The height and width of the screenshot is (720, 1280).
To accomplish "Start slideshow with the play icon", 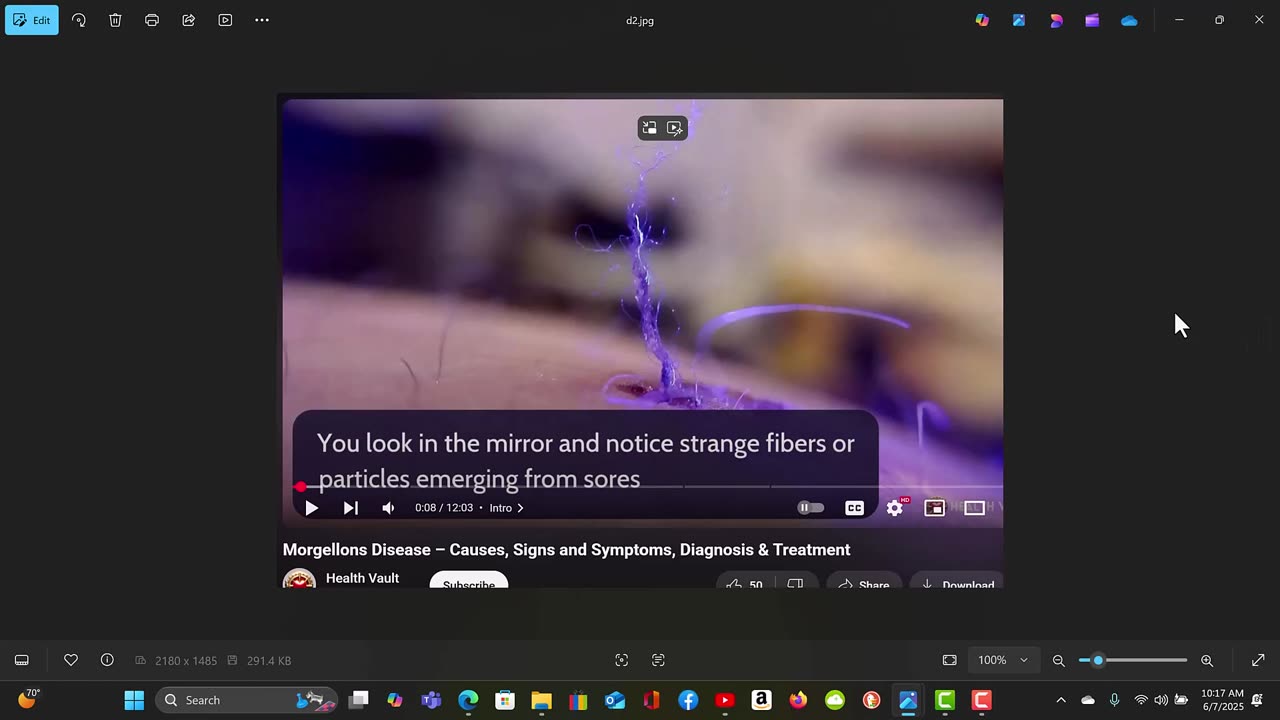I will pyautogui.click(x=225, y=20).
